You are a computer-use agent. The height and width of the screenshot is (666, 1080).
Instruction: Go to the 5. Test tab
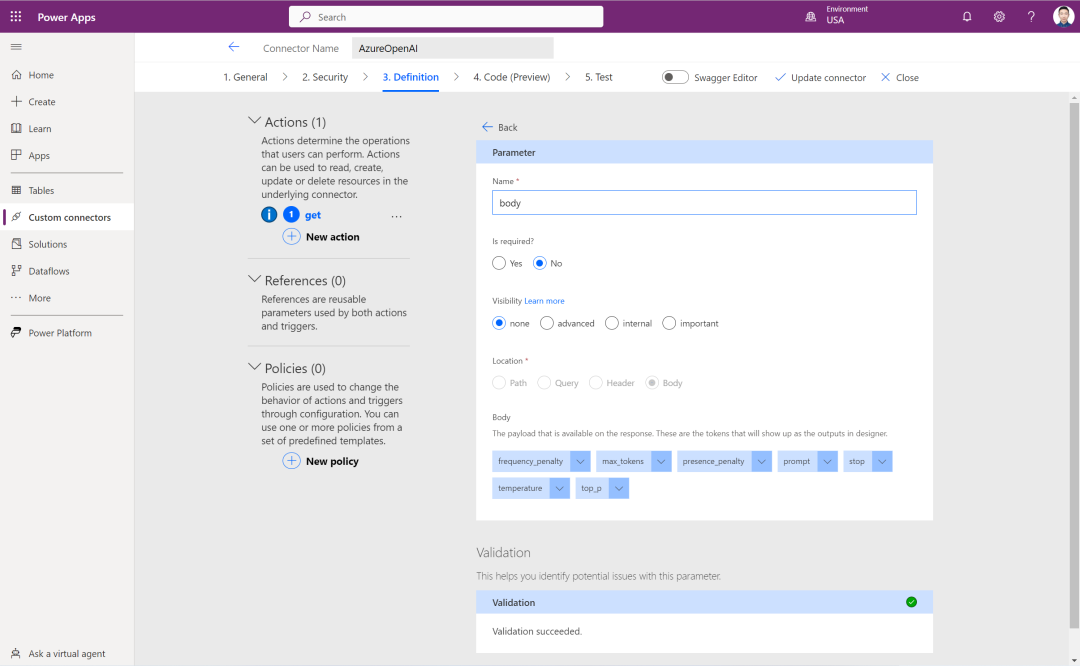coord(599,77)
